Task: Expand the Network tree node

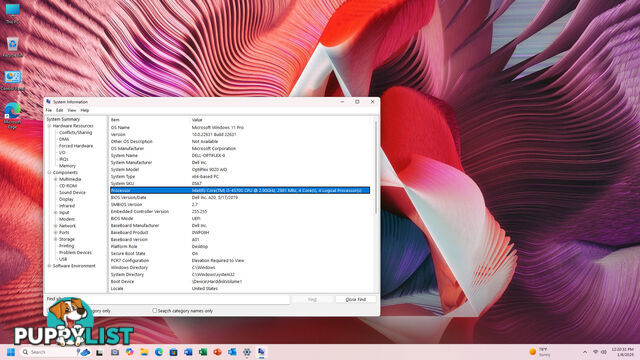Action: pos(56,226)
